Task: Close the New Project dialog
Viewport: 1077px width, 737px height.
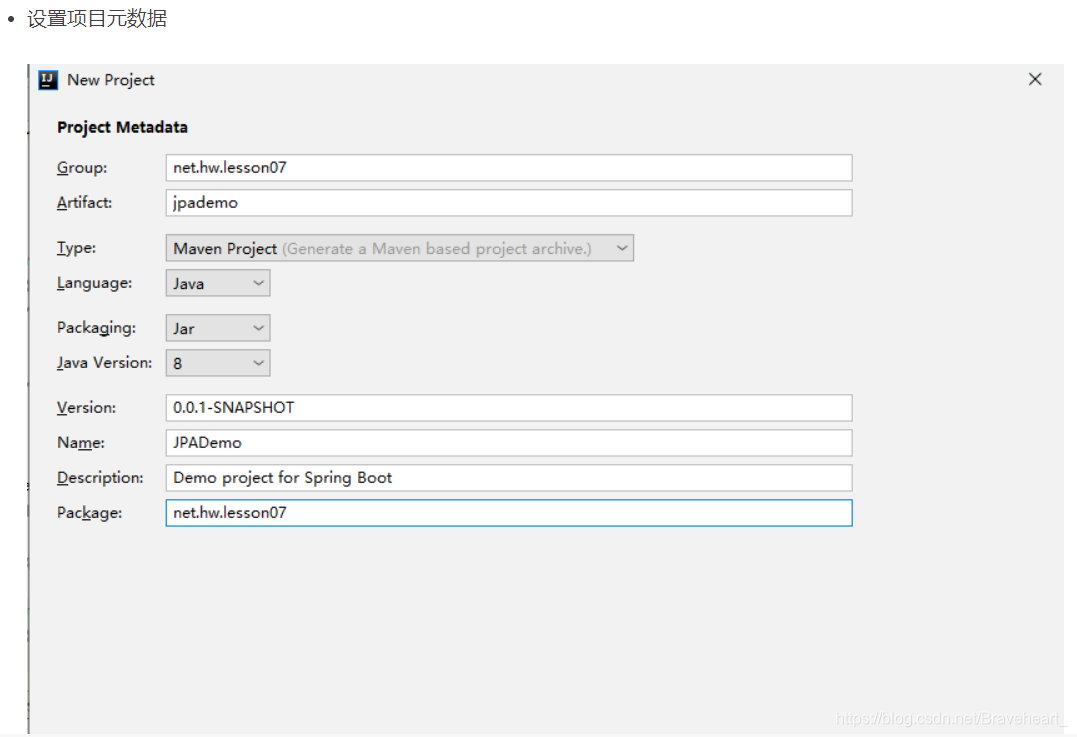Action: 1034,79
